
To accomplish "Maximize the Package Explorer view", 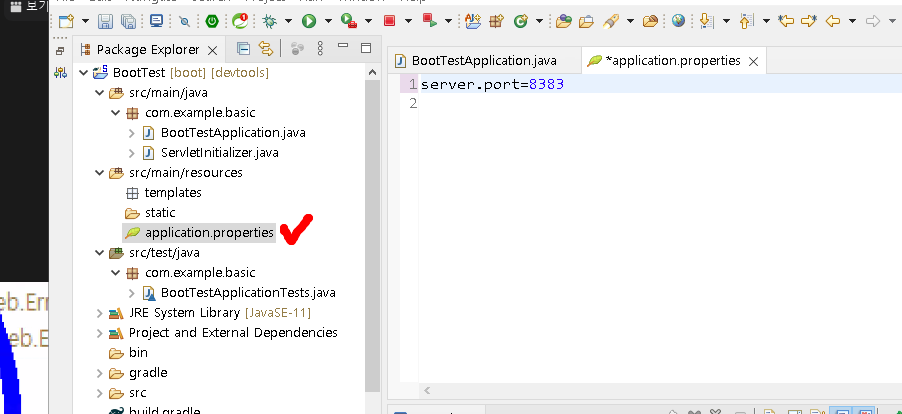I will [366, 48].
